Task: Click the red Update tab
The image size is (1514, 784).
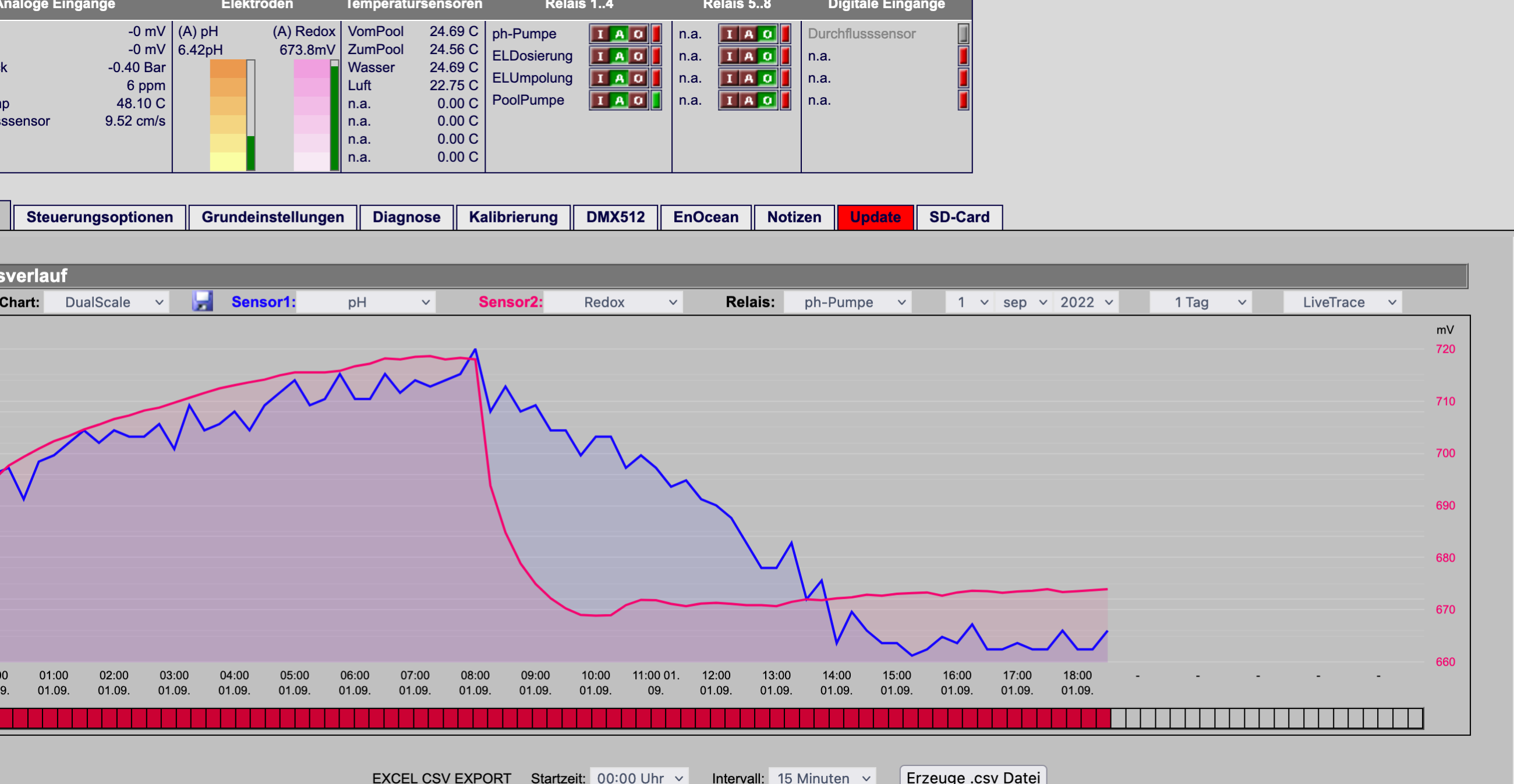Action: (x=875, y=217)
